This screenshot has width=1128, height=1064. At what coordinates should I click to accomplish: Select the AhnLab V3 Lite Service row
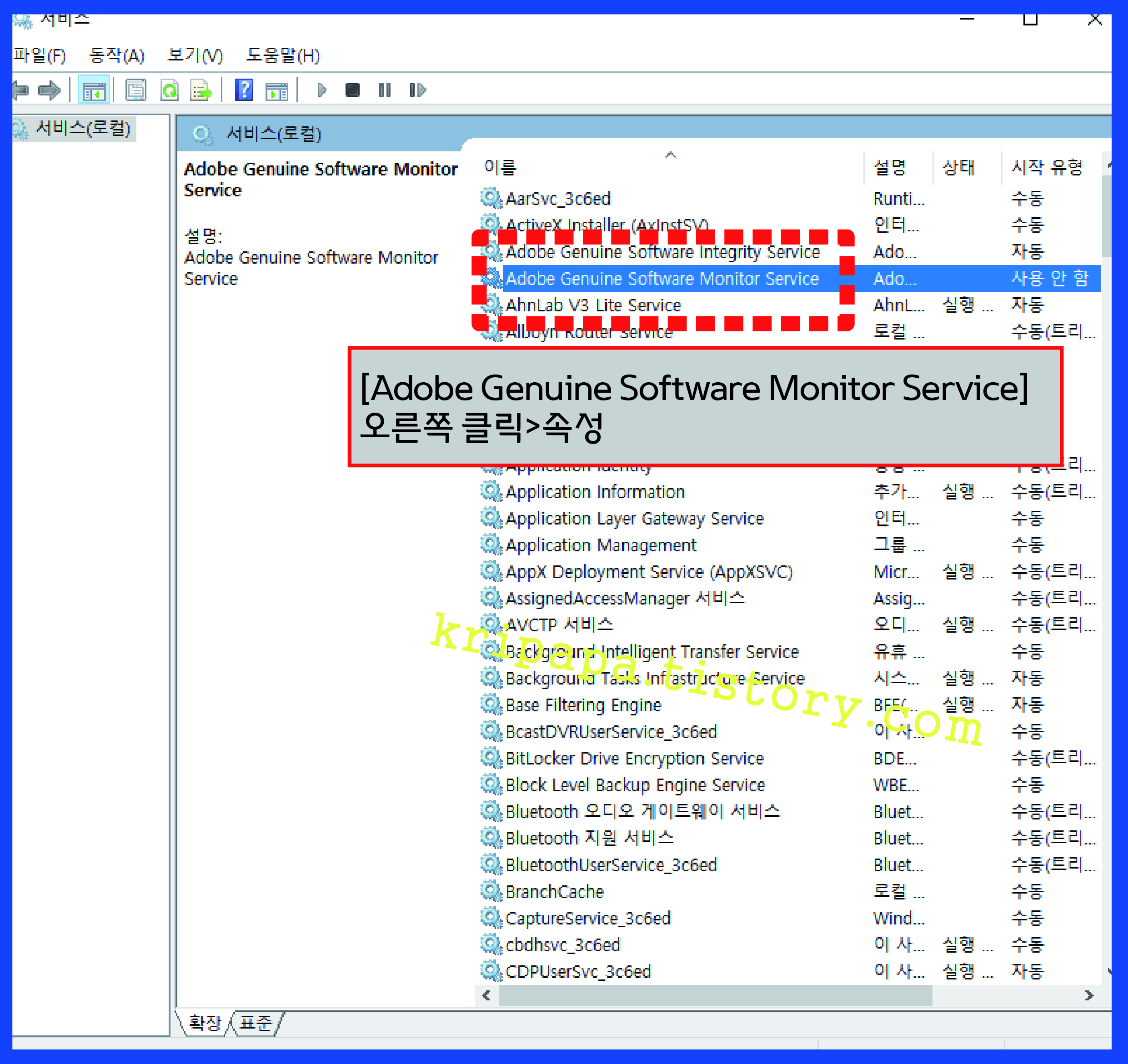click(x=790, y=305)
